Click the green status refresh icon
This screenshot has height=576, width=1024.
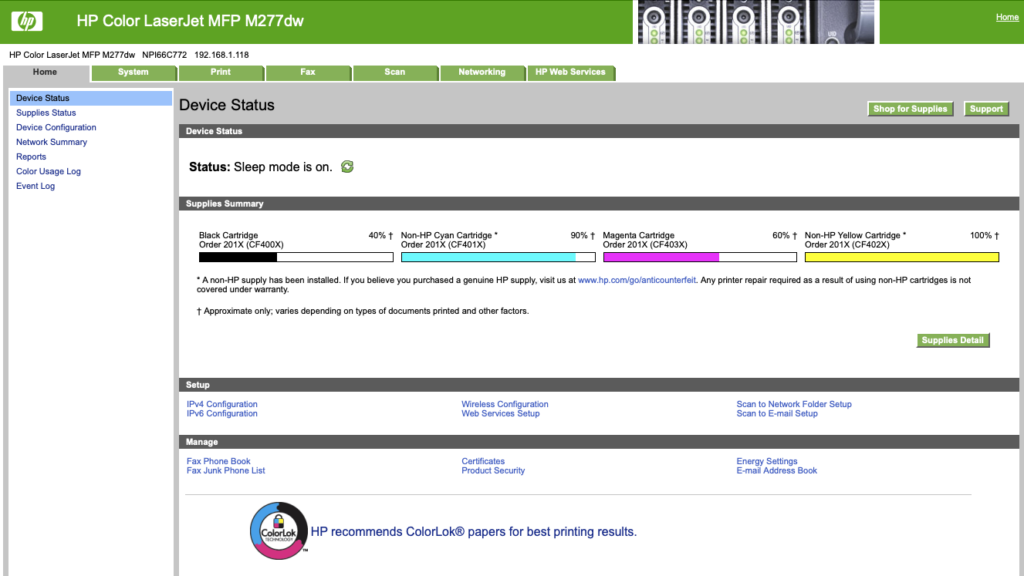[347, 167]
